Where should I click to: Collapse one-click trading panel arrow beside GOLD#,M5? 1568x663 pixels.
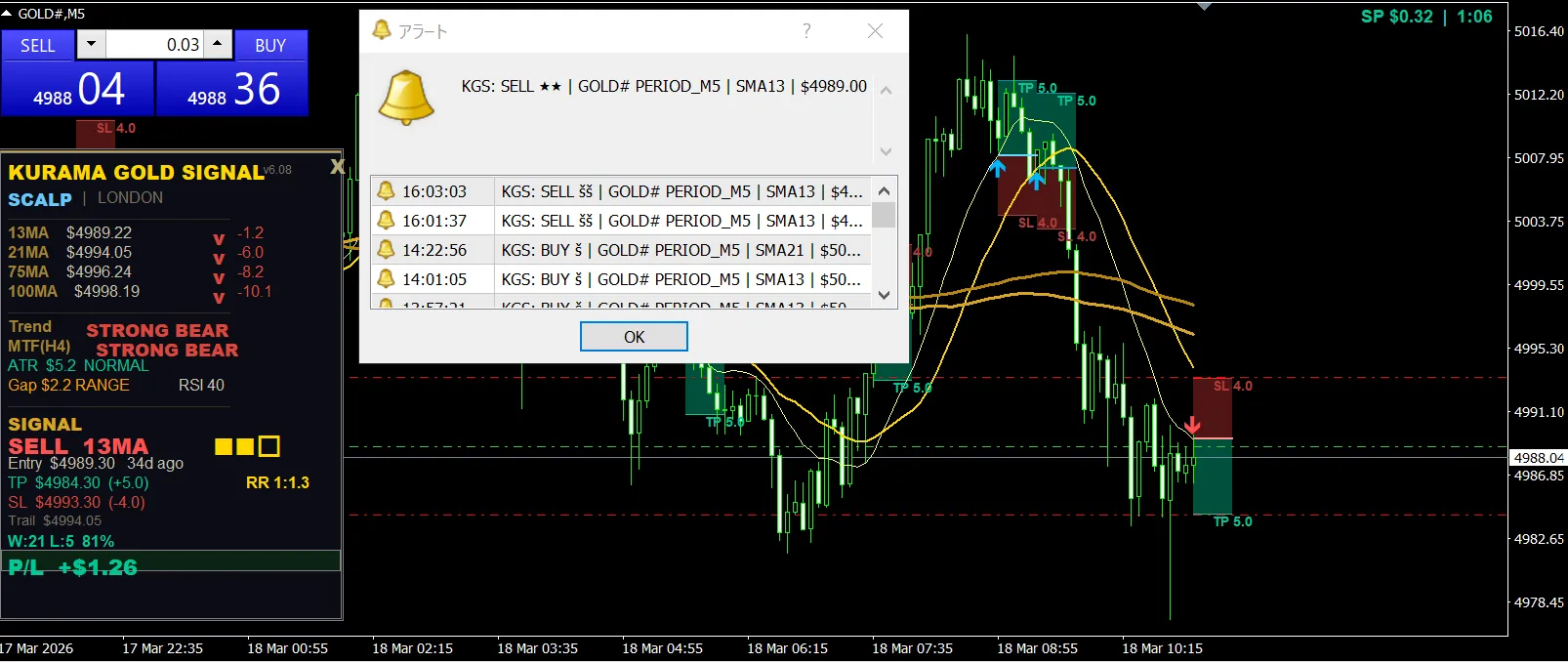tap(9, 14)
